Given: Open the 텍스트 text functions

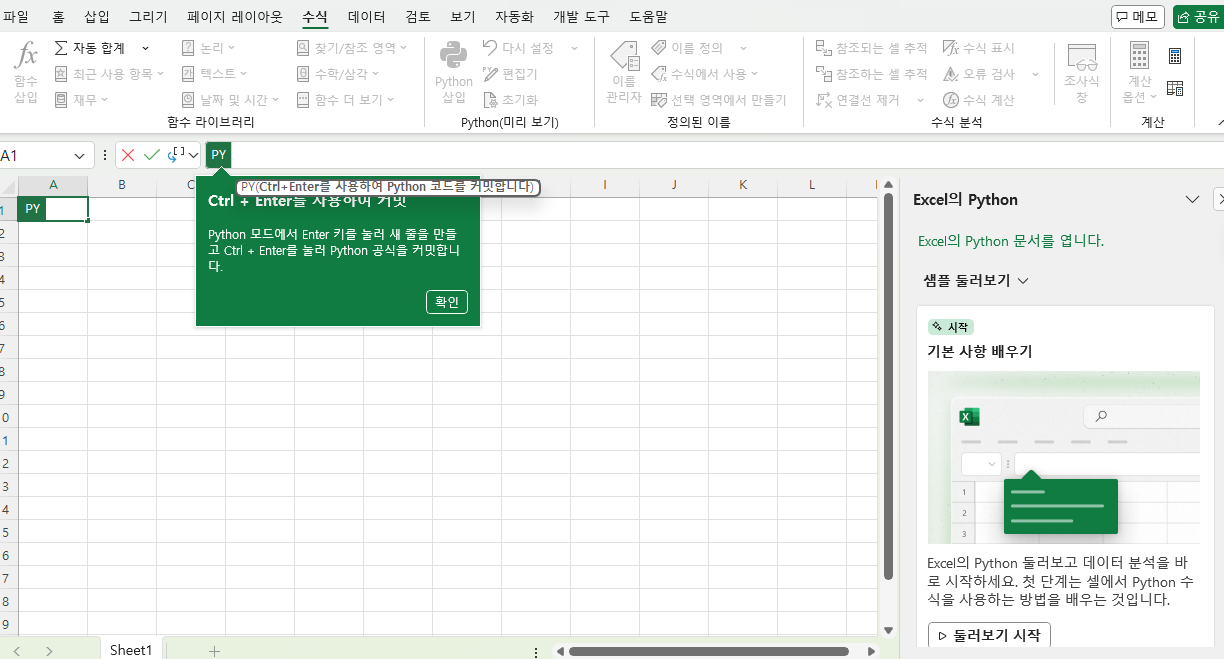Looking at the screenshot, I should pos(214,74).
